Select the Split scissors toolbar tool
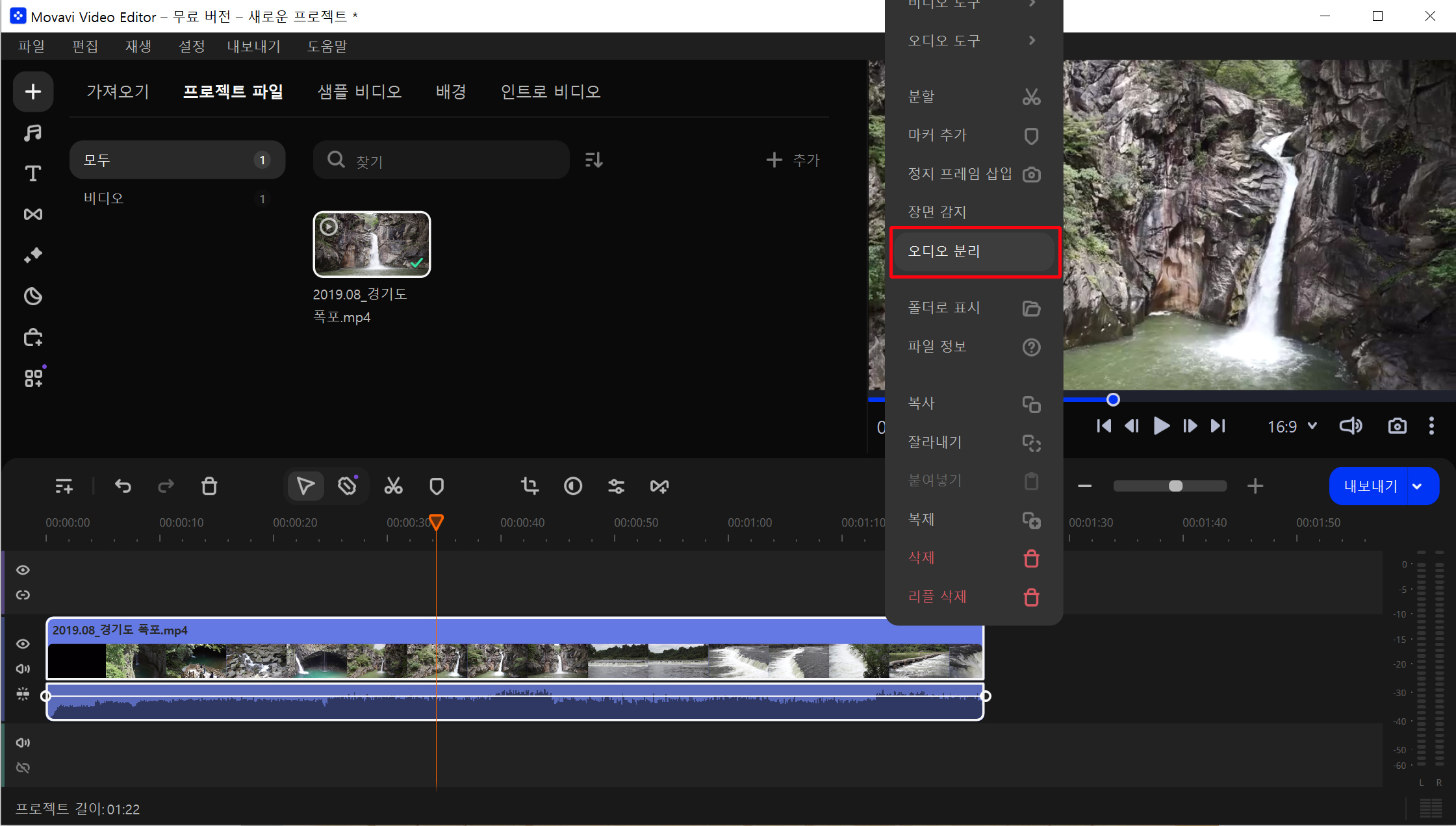 pos(393,486)
